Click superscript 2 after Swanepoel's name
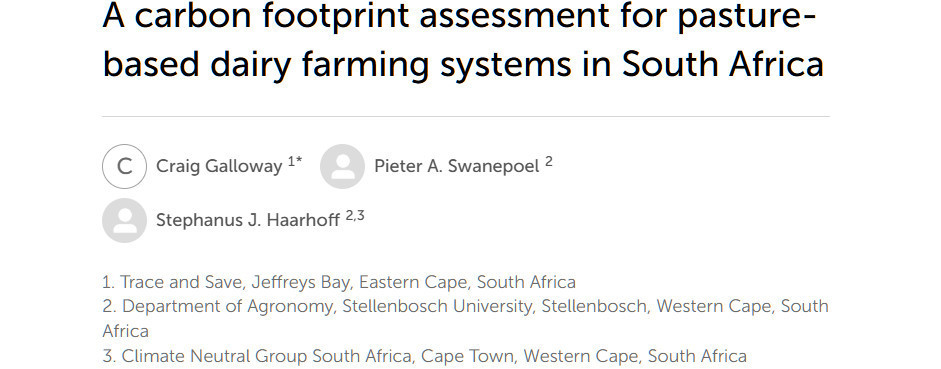 pos(549,161)
